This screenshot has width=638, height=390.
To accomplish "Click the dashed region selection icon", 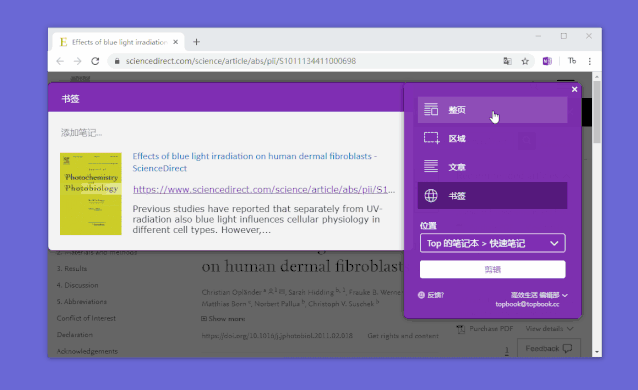I will [x=431, y=138].
